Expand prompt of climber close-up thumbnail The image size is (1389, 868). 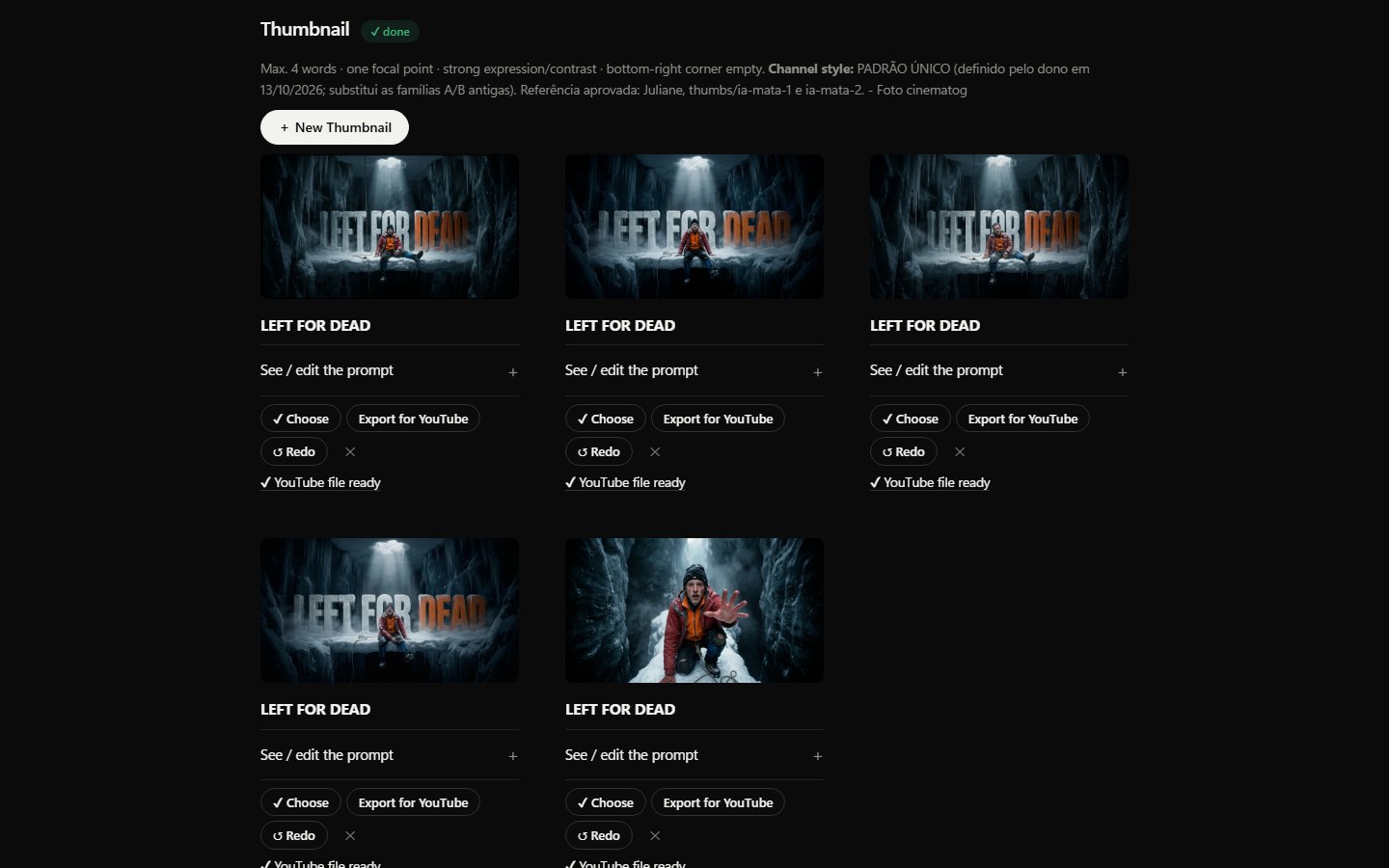[694, 755]
